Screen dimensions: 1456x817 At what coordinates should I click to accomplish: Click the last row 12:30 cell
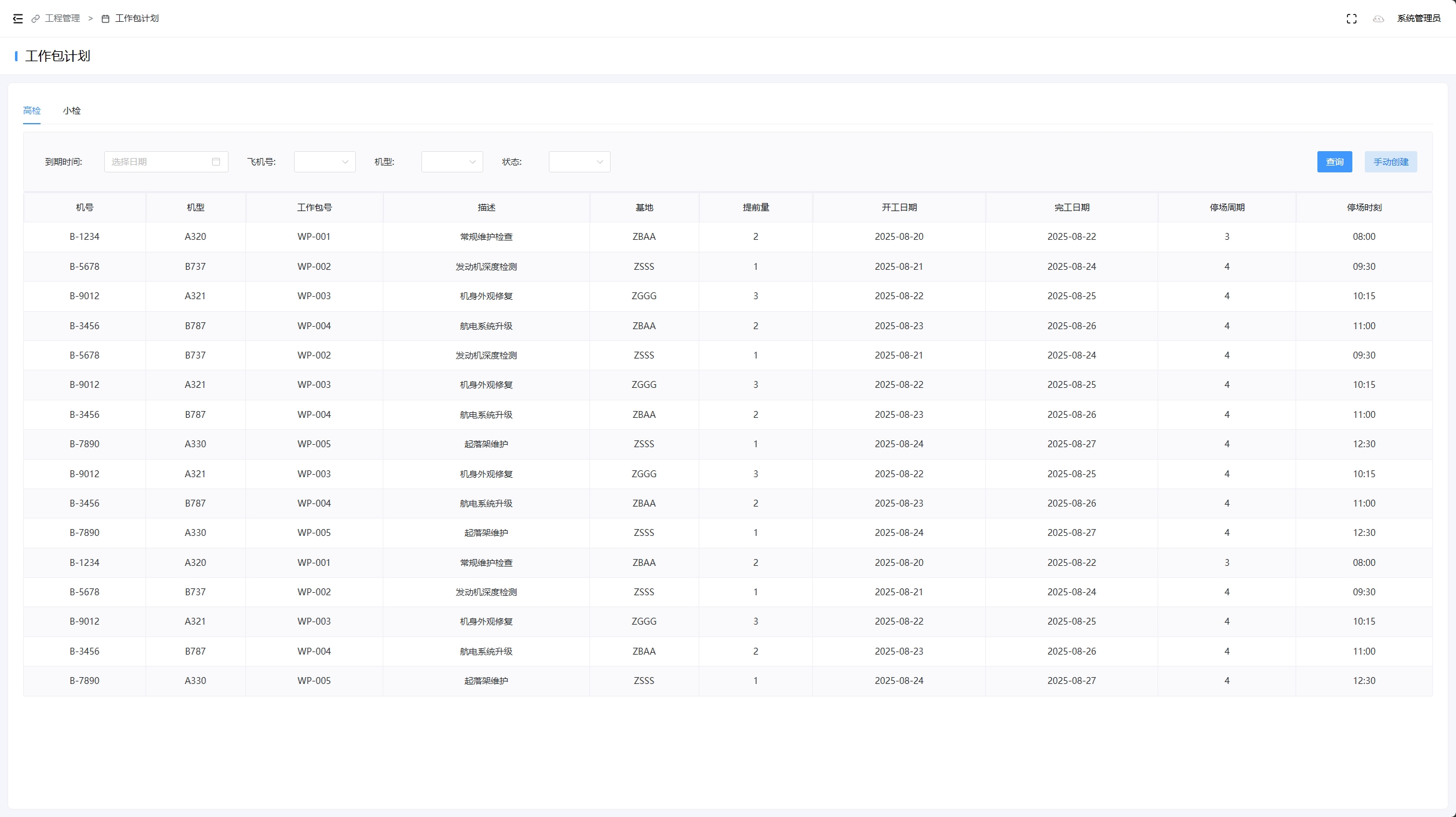(1364, 681)
